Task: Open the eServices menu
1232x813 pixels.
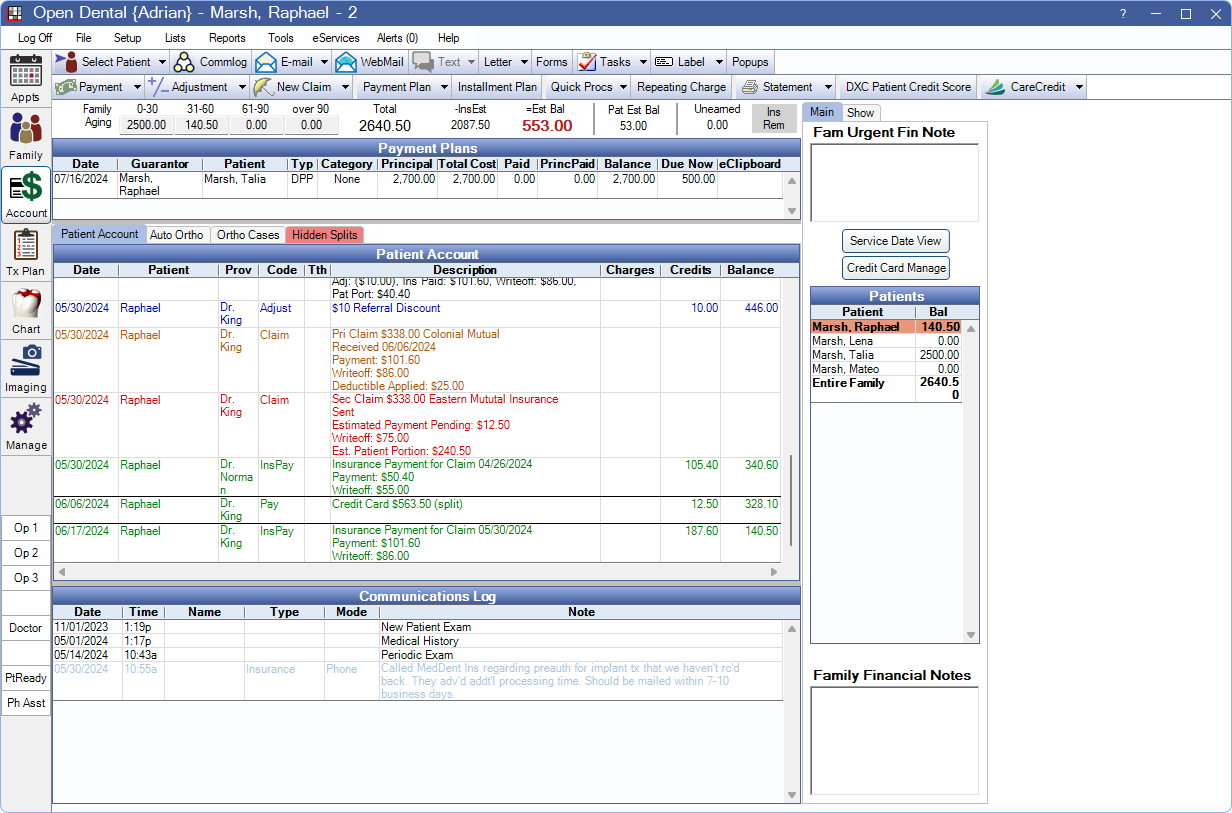Action: click(x=335, y=37)
